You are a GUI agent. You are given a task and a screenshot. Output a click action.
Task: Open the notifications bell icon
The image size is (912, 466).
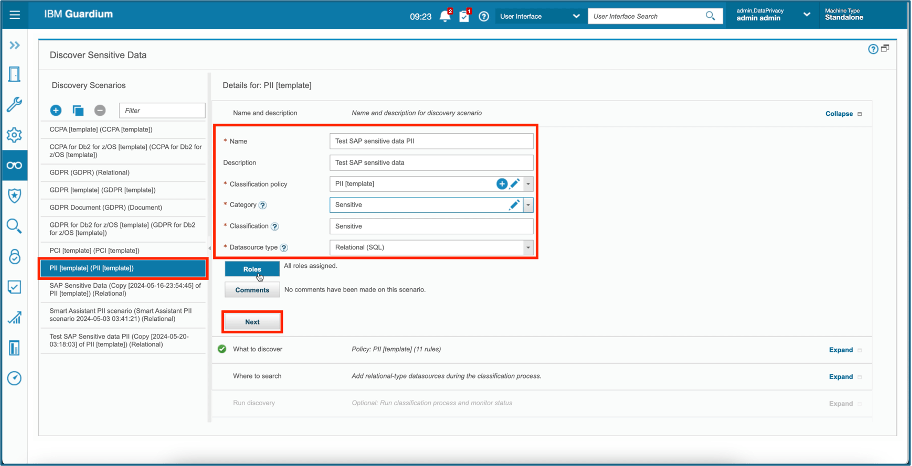(x=445, y=16)
